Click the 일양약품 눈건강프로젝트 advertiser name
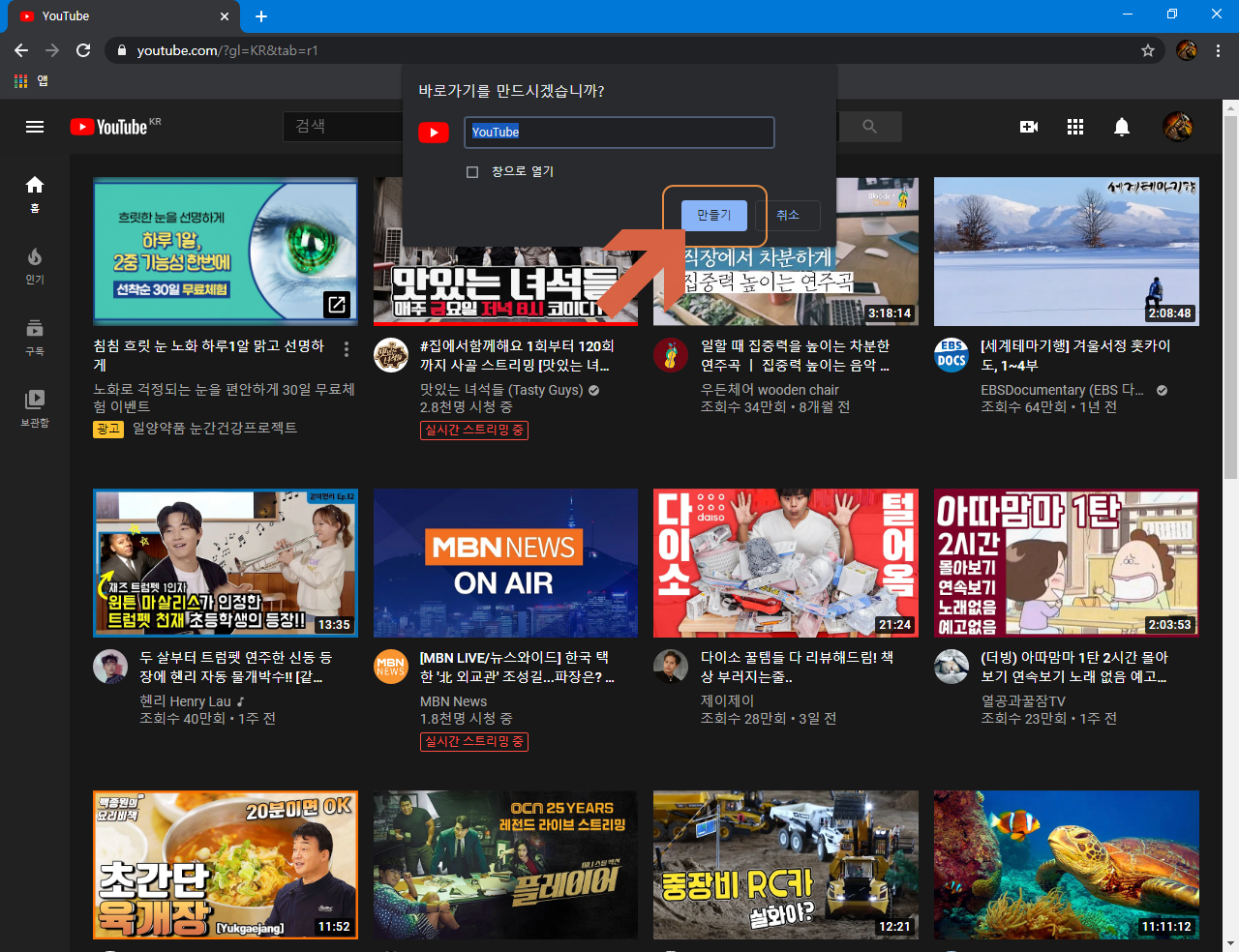This screenshot has height=952, width=1239. pos(214,429)
